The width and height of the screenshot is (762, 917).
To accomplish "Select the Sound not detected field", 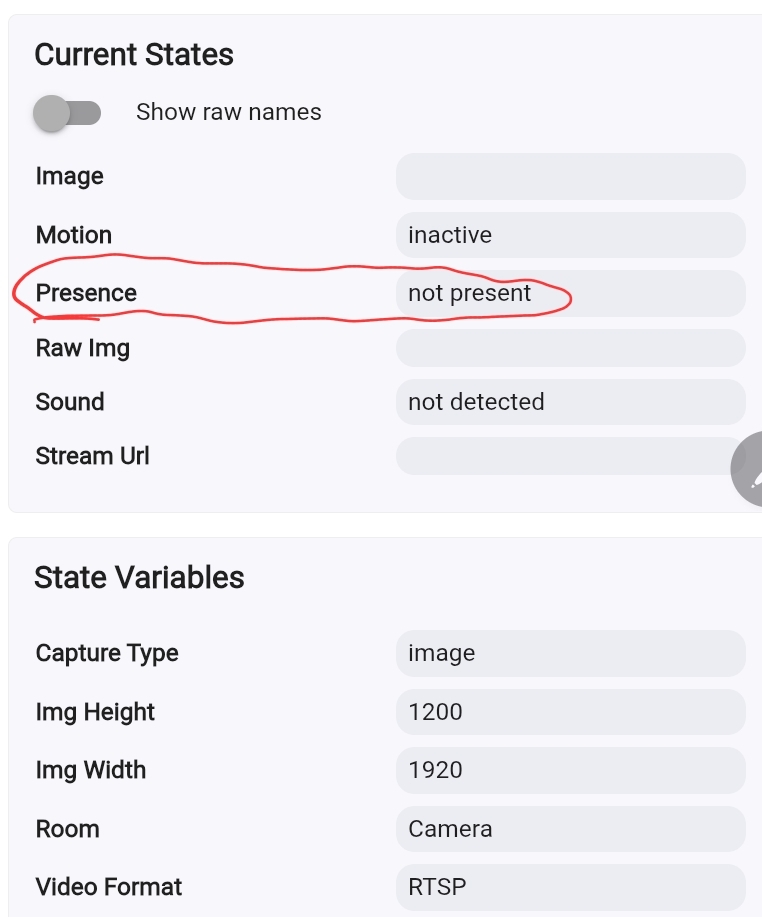I will [x=570, y=402].
